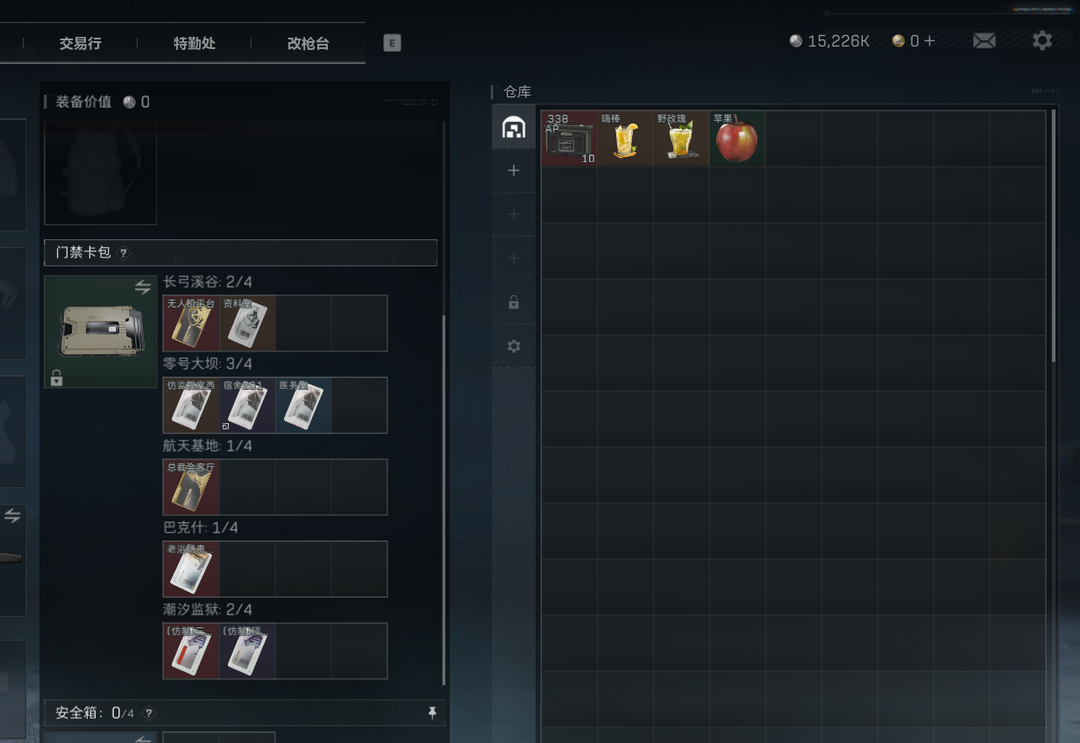Image resolution: width=1080 pixels, height=743 pixels.
Task: Select the apple item in warehouse
Action: 737,138
